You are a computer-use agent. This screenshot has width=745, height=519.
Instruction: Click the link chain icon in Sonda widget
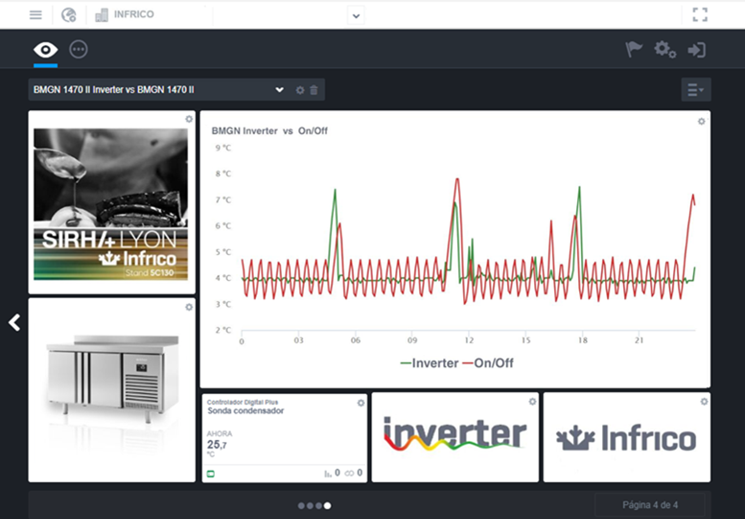[349, 473]
